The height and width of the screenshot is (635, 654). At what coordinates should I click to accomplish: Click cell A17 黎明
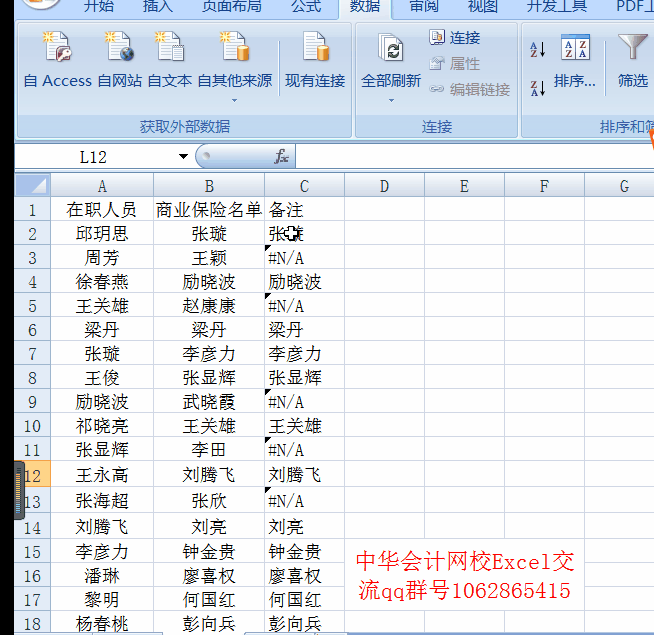click(102, 599)
